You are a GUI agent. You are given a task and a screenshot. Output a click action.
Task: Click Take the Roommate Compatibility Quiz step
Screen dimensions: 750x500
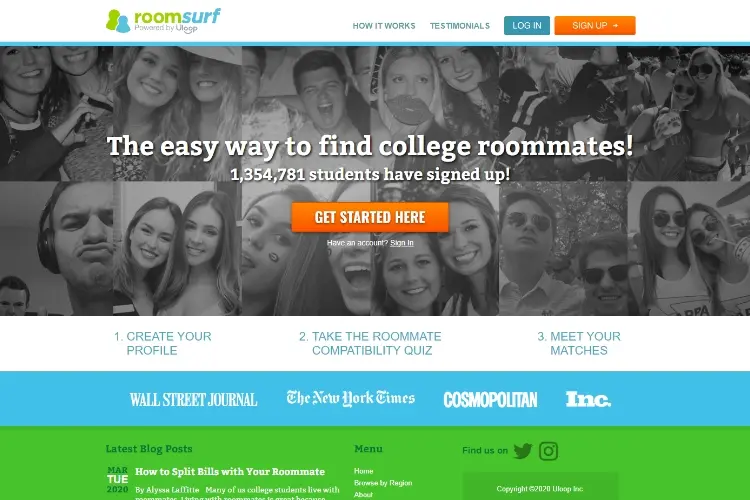coord(370,344)
